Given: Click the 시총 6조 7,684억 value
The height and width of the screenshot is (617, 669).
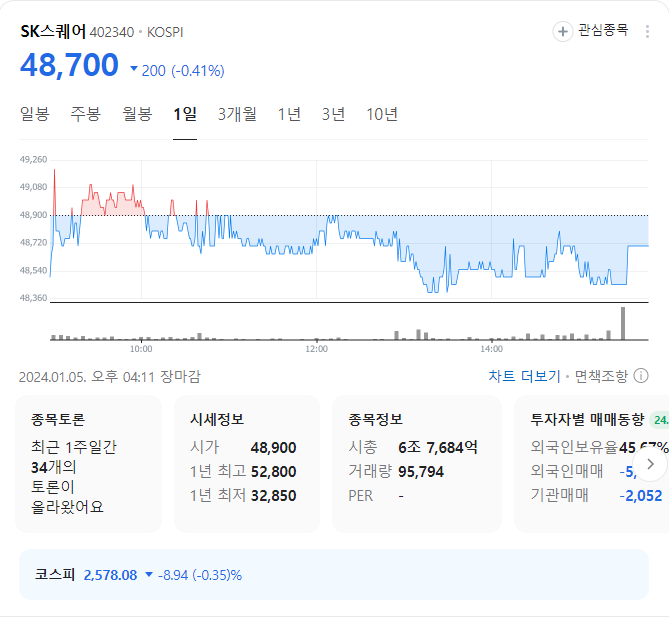Looking at the screenshot, I should pyautogui.click(x=438, y=448).
